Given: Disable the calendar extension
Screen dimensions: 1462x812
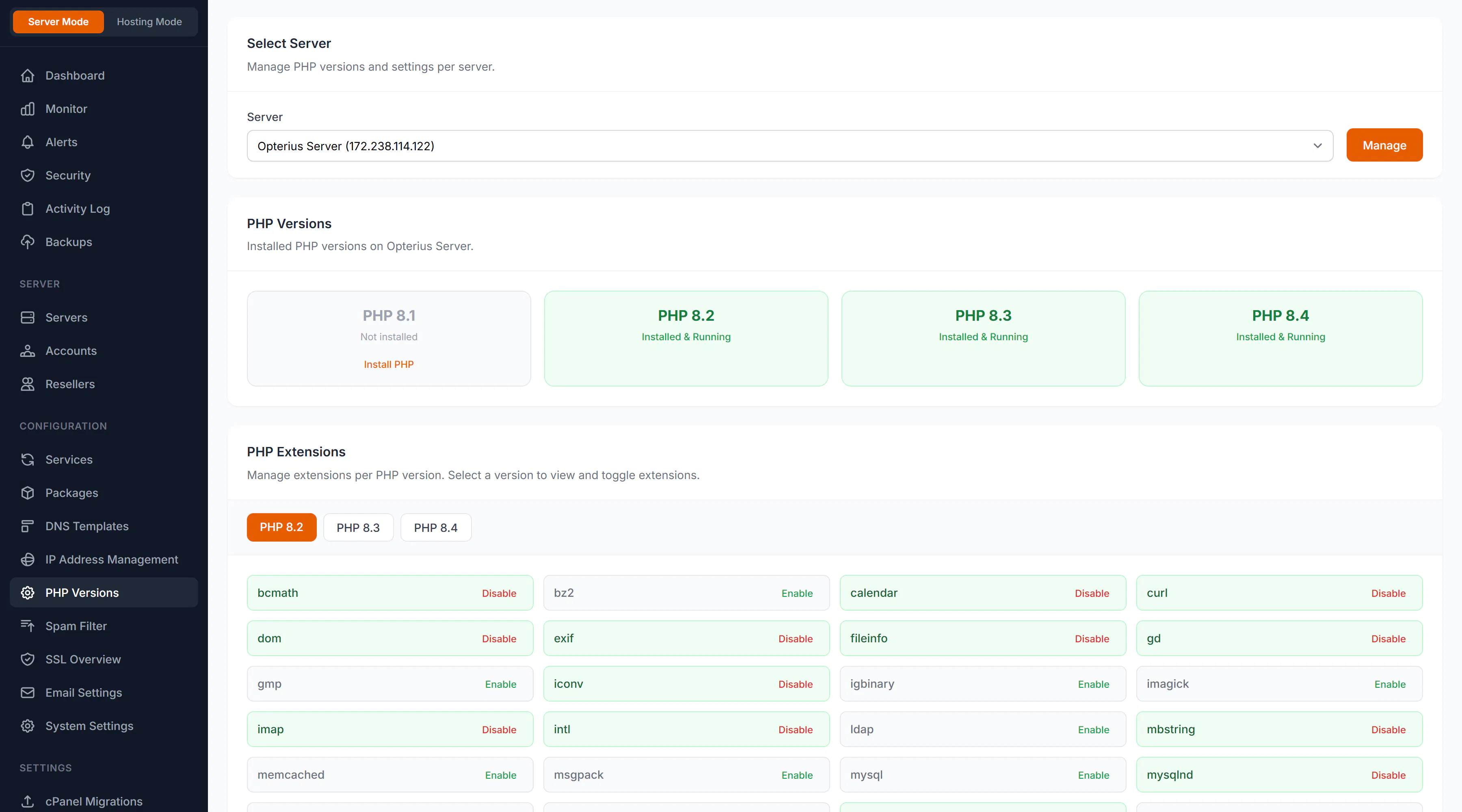Looking at the screenshot, I should (1091, 593).
